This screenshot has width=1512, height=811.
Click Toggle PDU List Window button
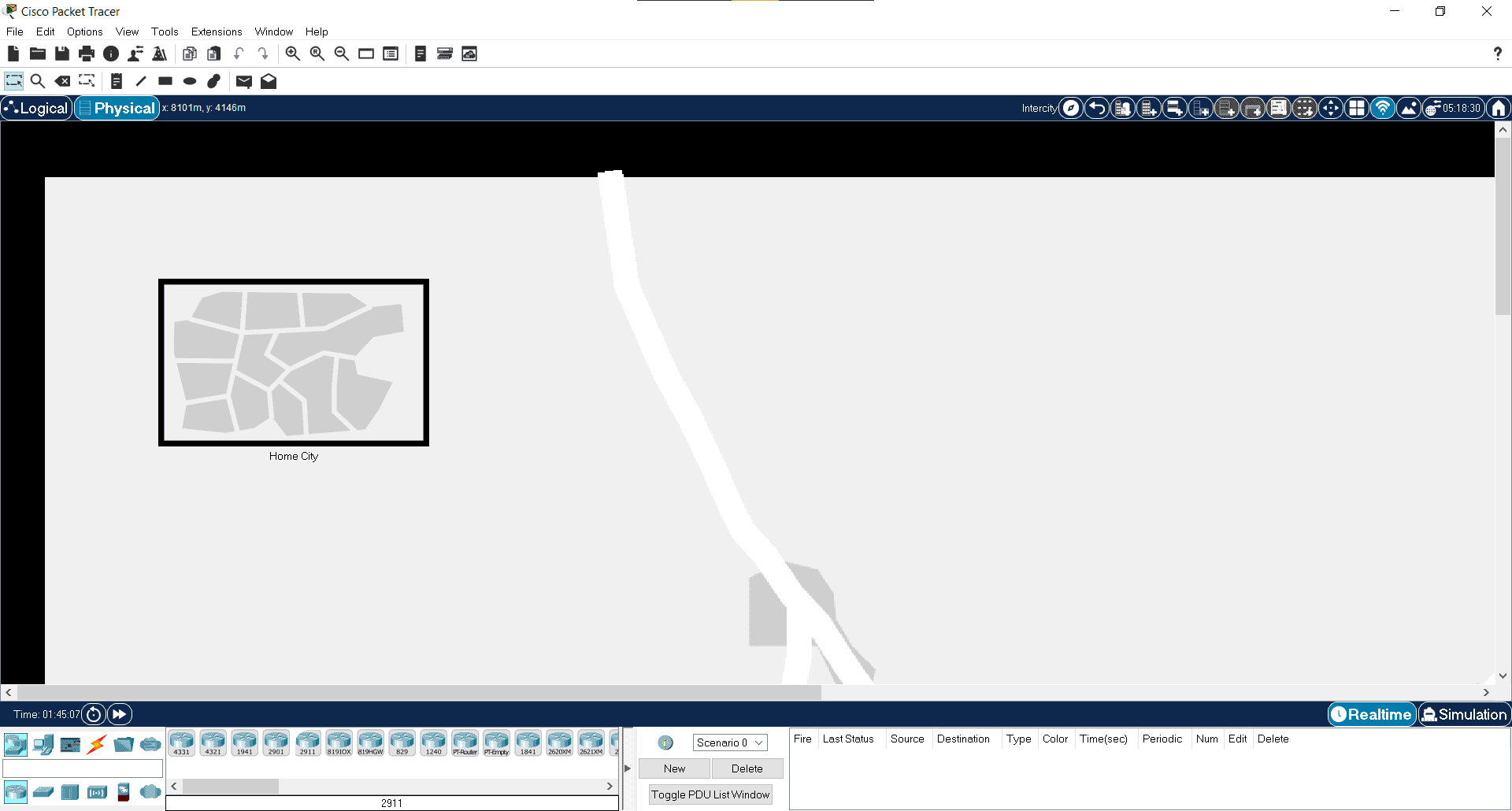point(710,794)
